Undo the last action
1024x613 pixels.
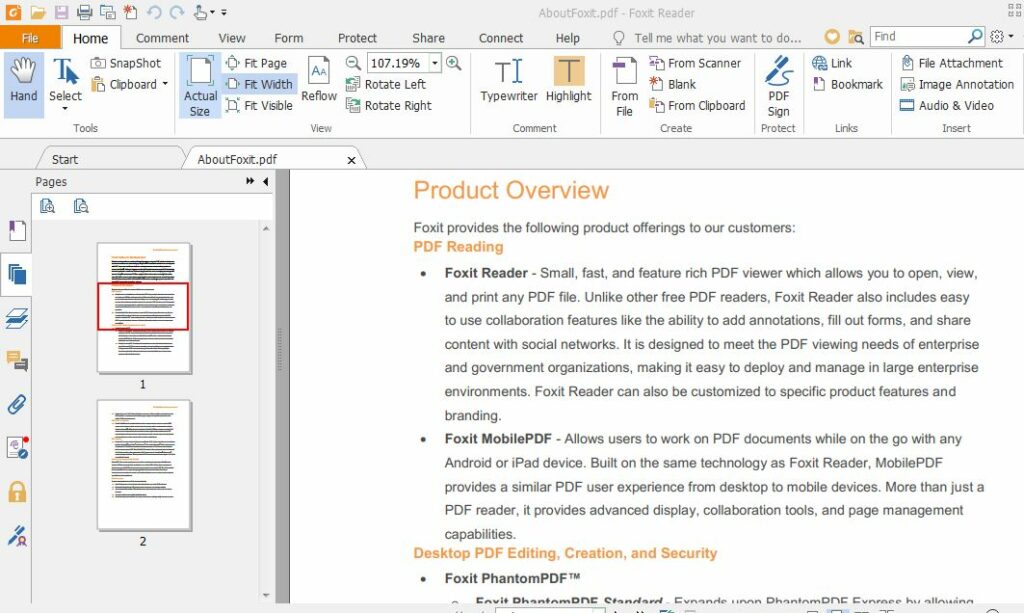click(x=154, y=12)
